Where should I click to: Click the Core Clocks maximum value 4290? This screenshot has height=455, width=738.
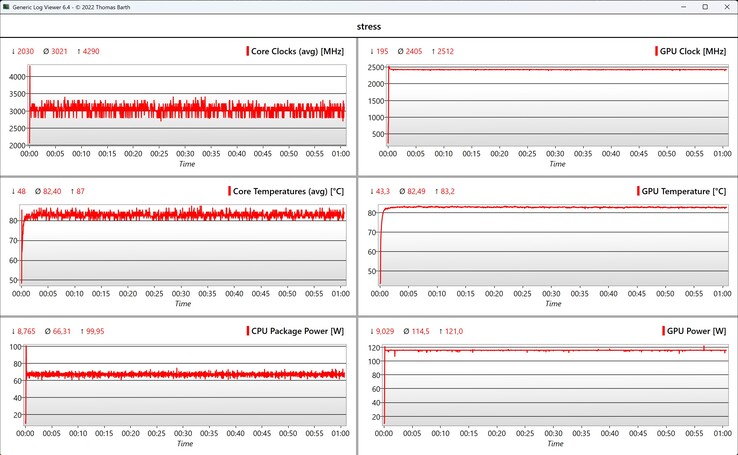pyautogui.click(x=88, y=51)
